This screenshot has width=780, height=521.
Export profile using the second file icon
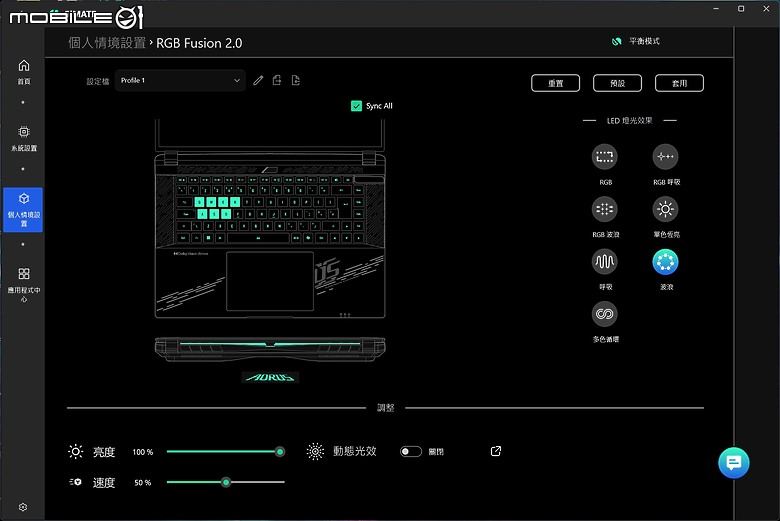[296, 80]
